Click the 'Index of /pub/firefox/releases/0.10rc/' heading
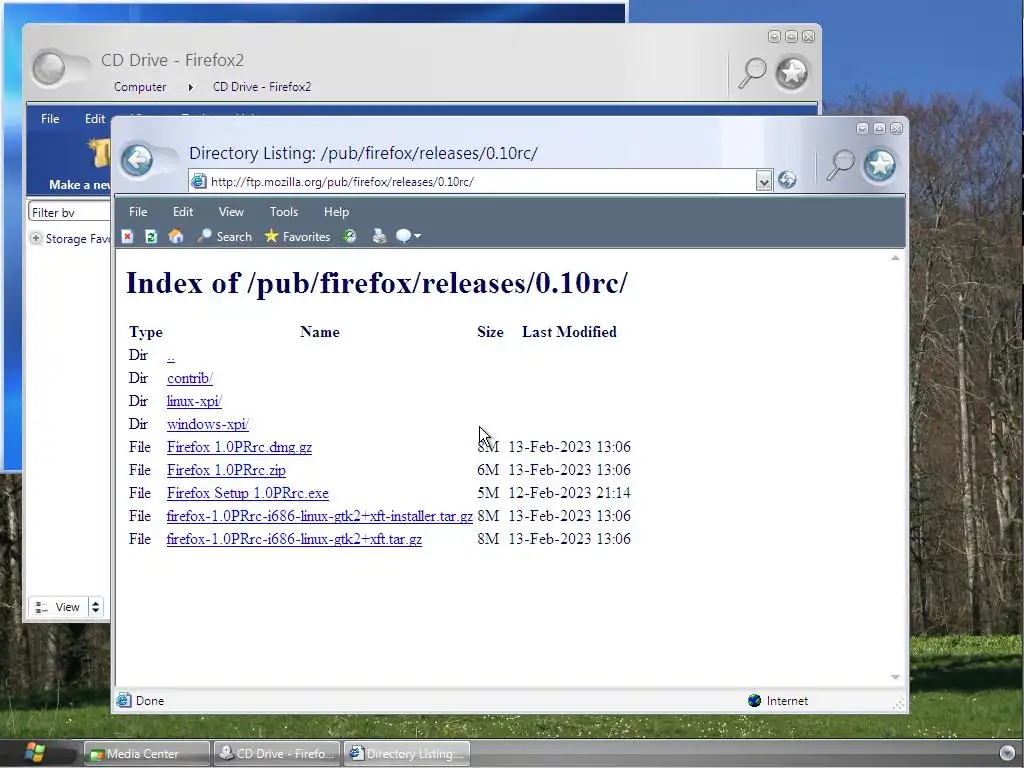 377,283
